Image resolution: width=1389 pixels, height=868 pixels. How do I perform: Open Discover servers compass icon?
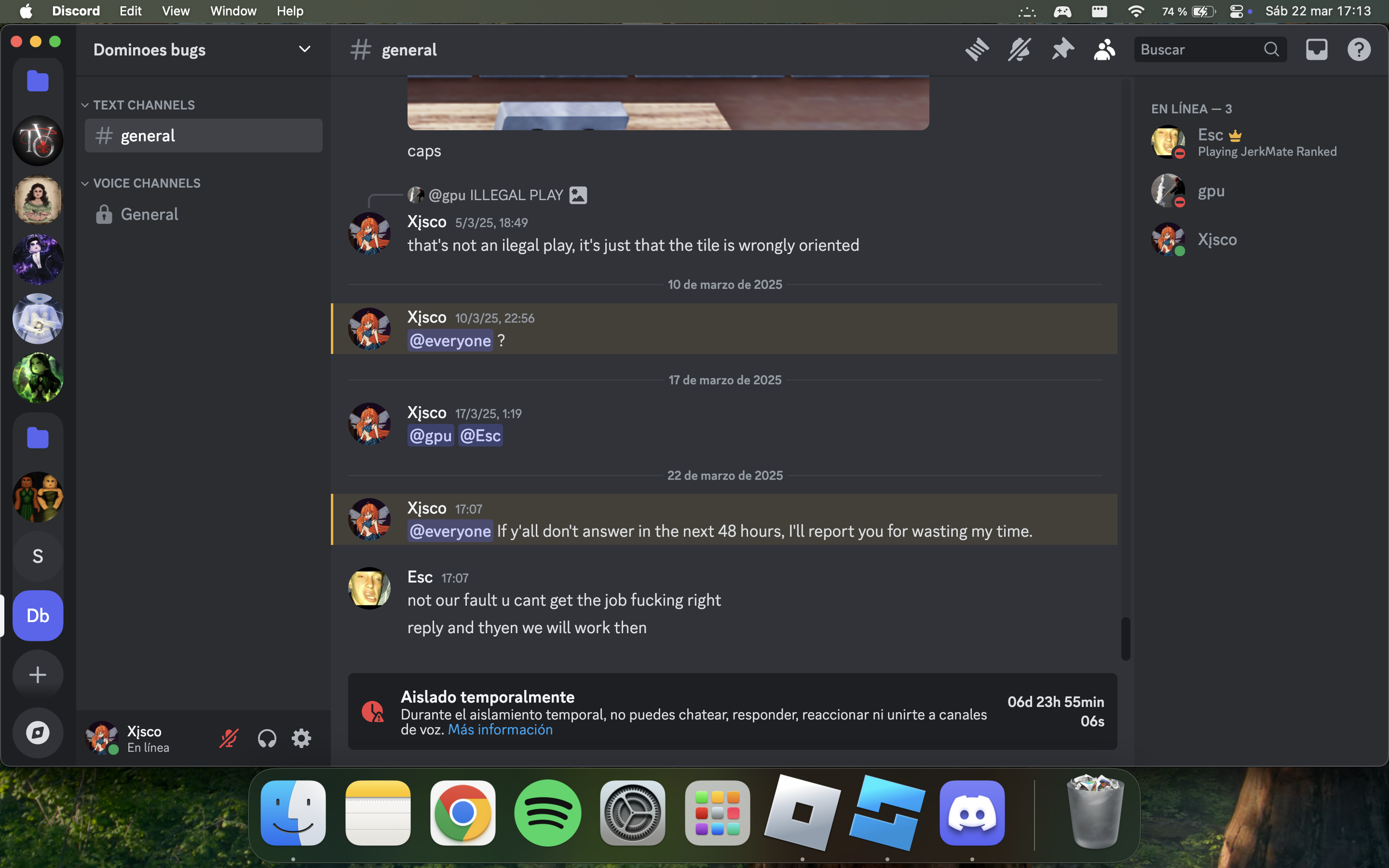click(38, 733)
